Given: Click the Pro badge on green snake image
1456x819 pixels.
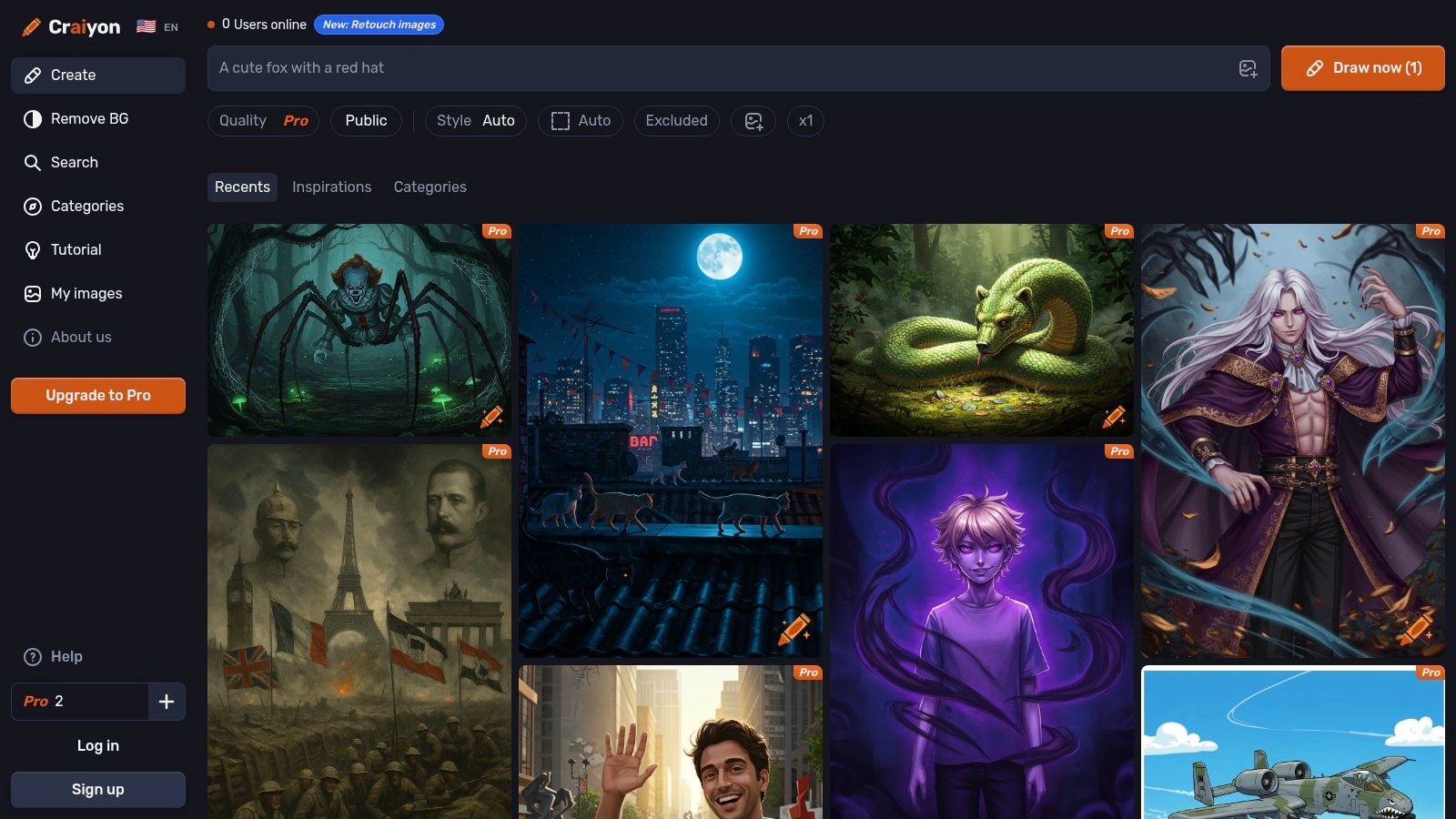Looking at the screenshot, I should pyautogui.click(x=1119, y=231).
